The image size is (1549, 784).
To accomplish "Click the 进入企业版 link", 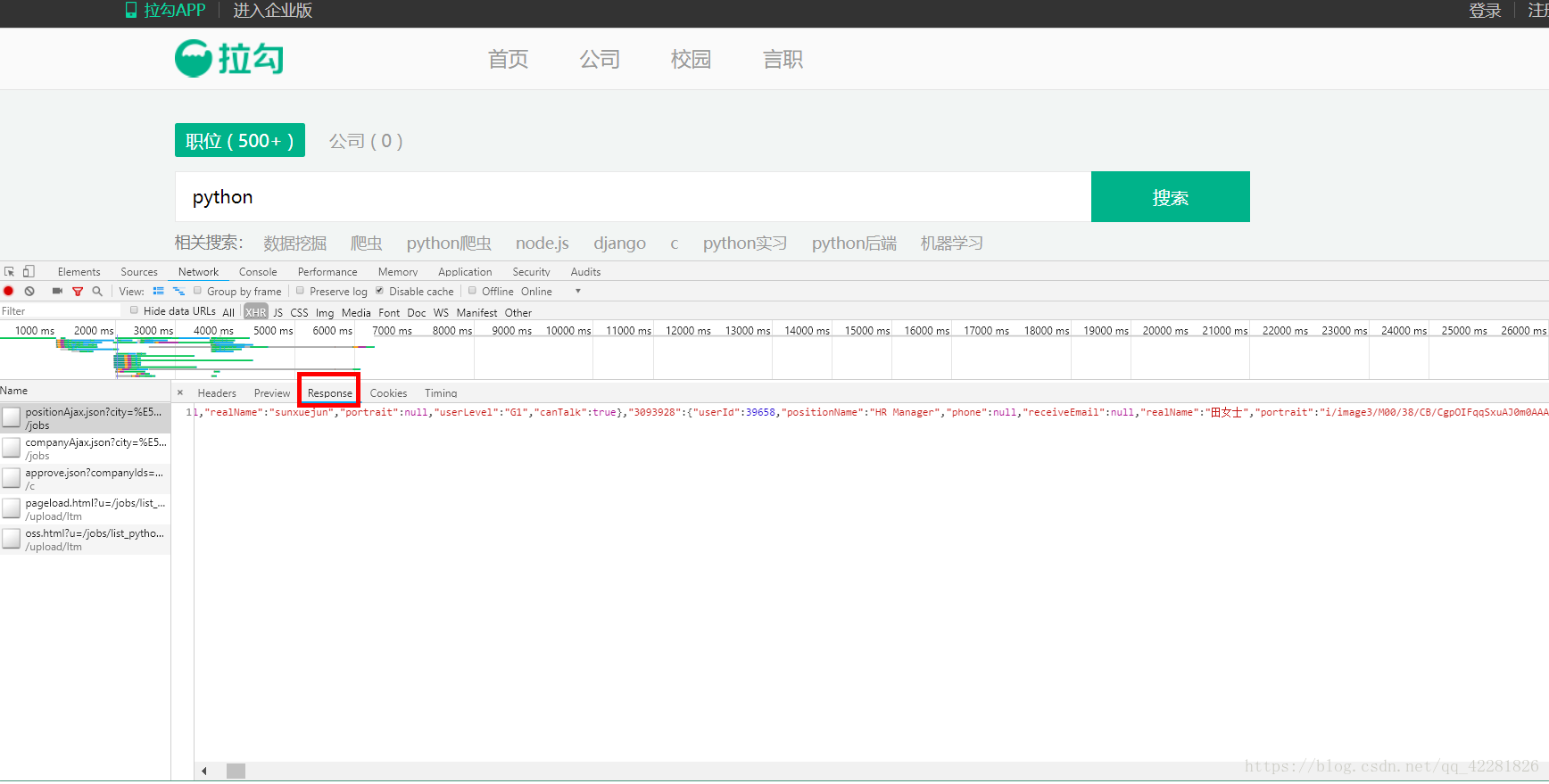I will tap(272, 11).
